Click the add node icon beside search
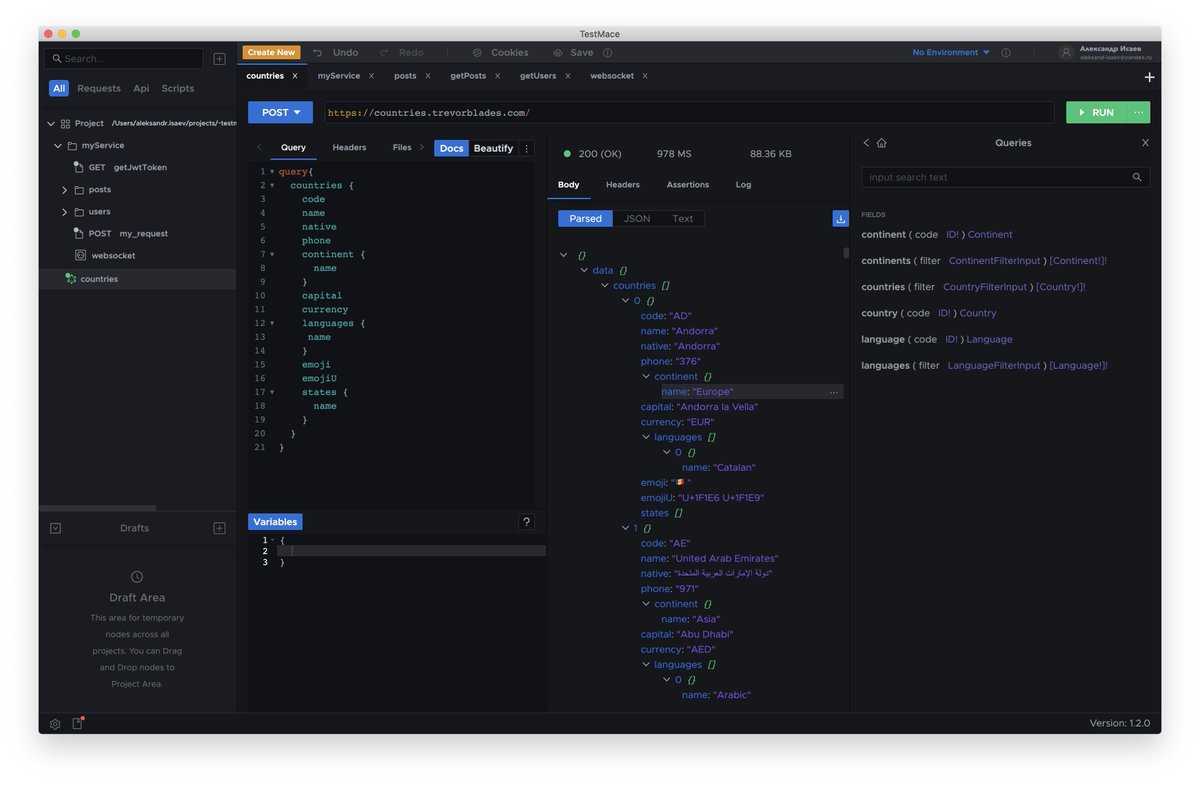Screen dimensions: 1200x785 click(219, 59)
